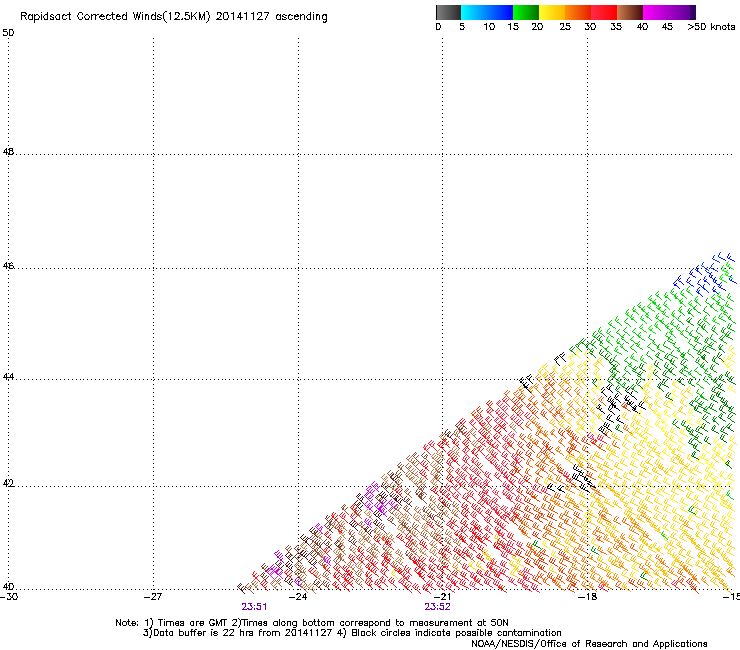This screenshot has width=740, height=650.
Task: Click the longitude label '-30' on bottom axis
Action: [x=9, y=596]
